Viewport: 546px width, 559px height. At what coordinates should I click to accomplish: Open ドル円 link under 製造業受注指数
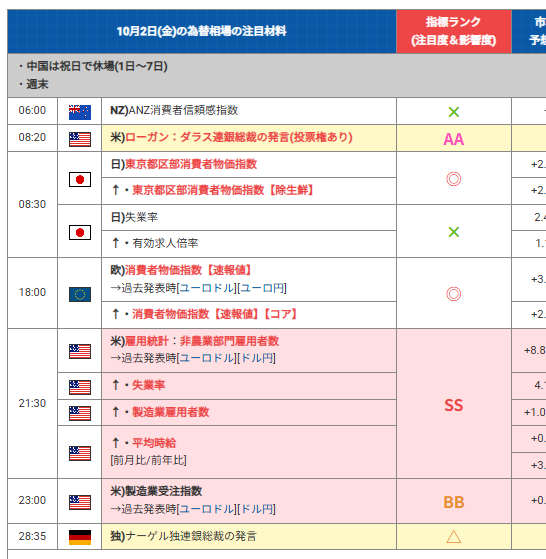[257, 509]
